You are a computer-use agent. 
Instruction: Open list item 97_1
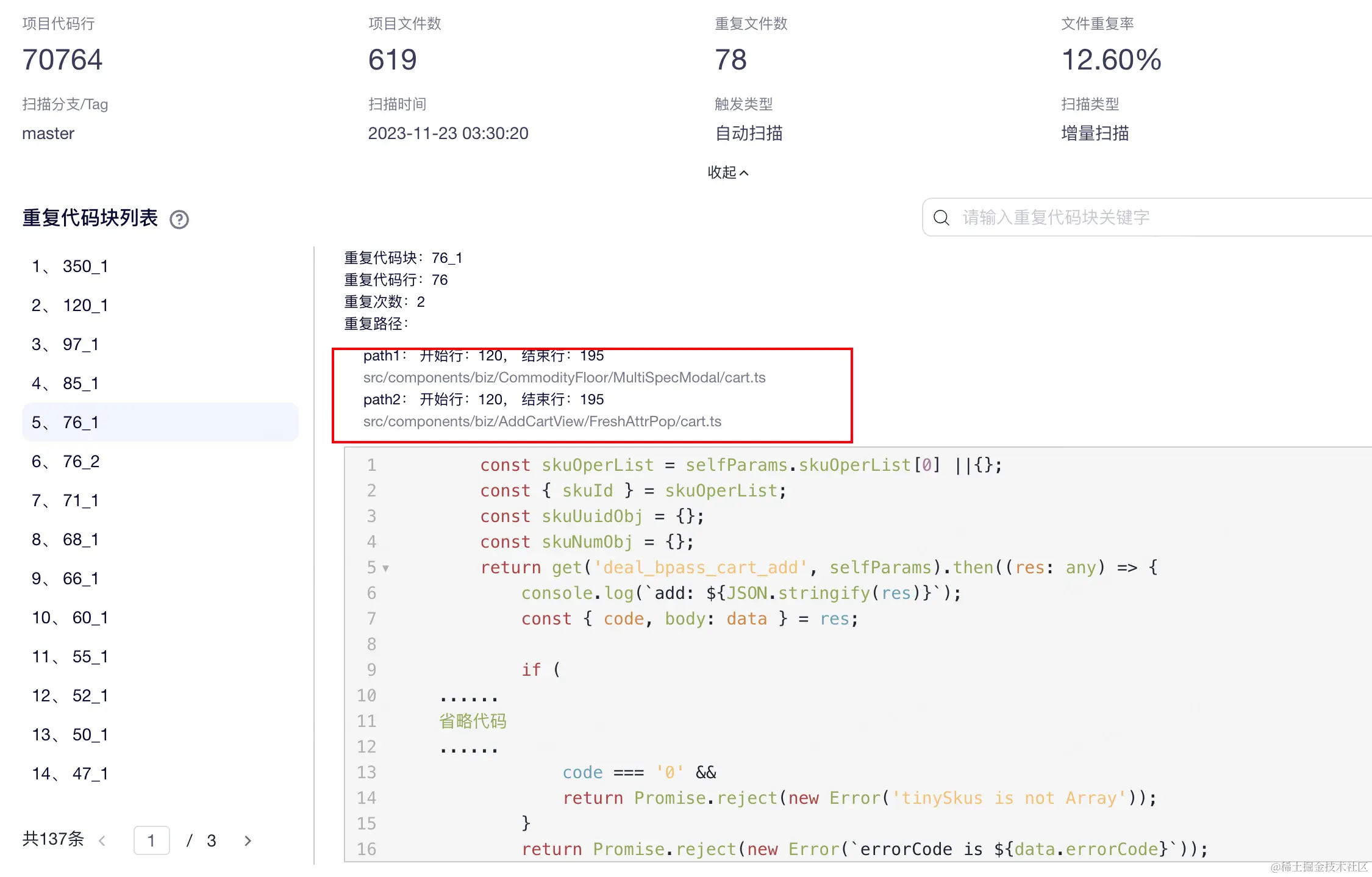coord(80,345)
